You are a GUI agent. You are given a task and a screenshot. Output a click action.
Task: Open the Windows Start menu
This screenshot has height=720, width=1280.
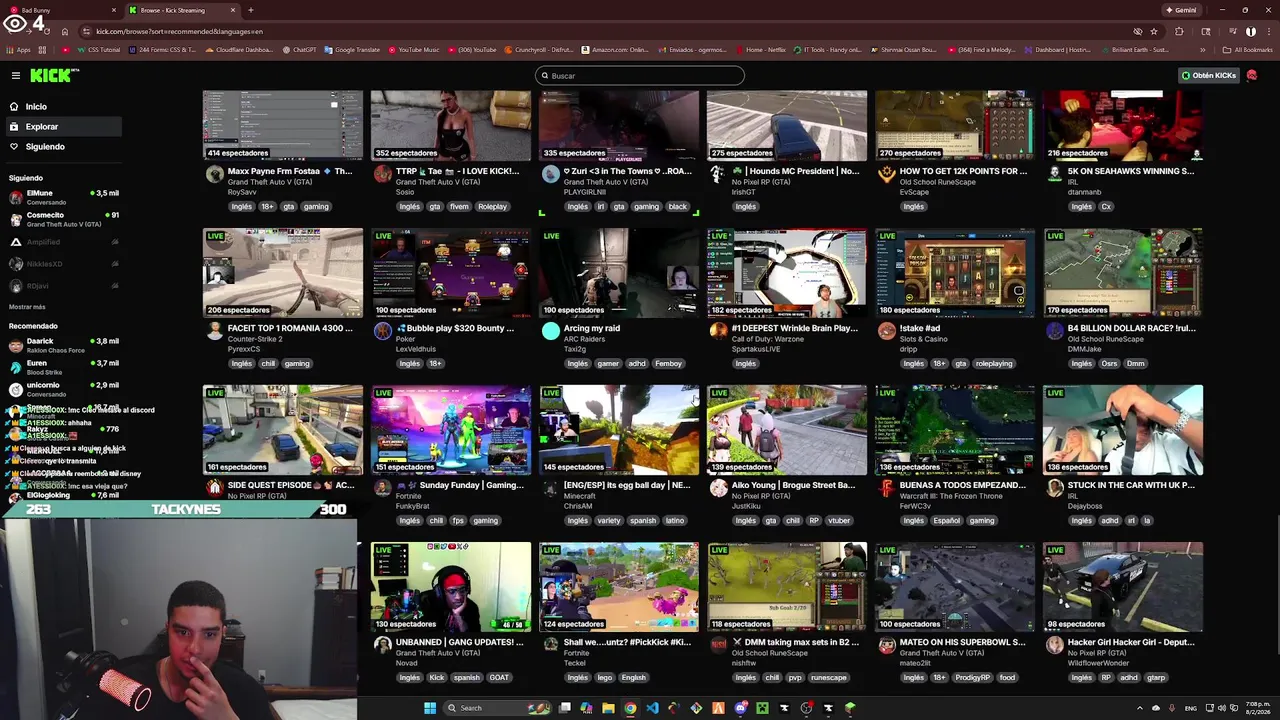[x=430, y=708]
